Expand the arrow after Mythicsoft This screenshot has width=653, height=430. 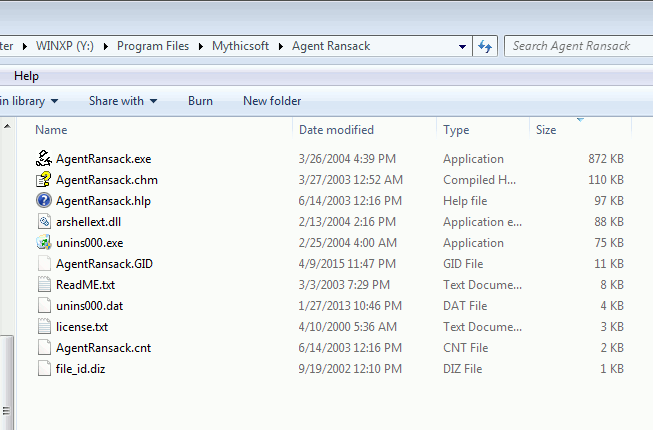tap(281, 46)
